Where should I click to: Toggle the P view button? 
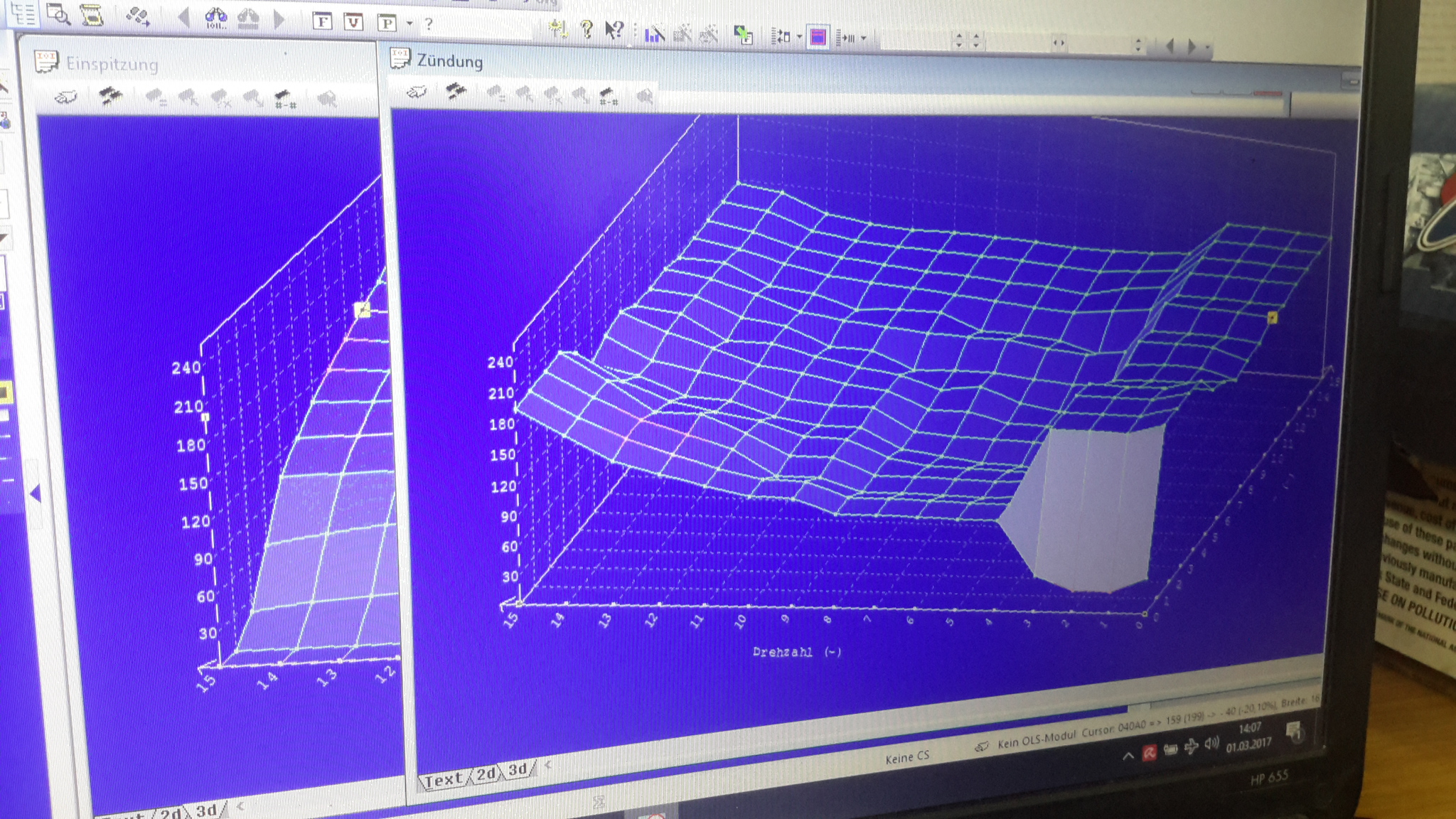tap(386, 23)
